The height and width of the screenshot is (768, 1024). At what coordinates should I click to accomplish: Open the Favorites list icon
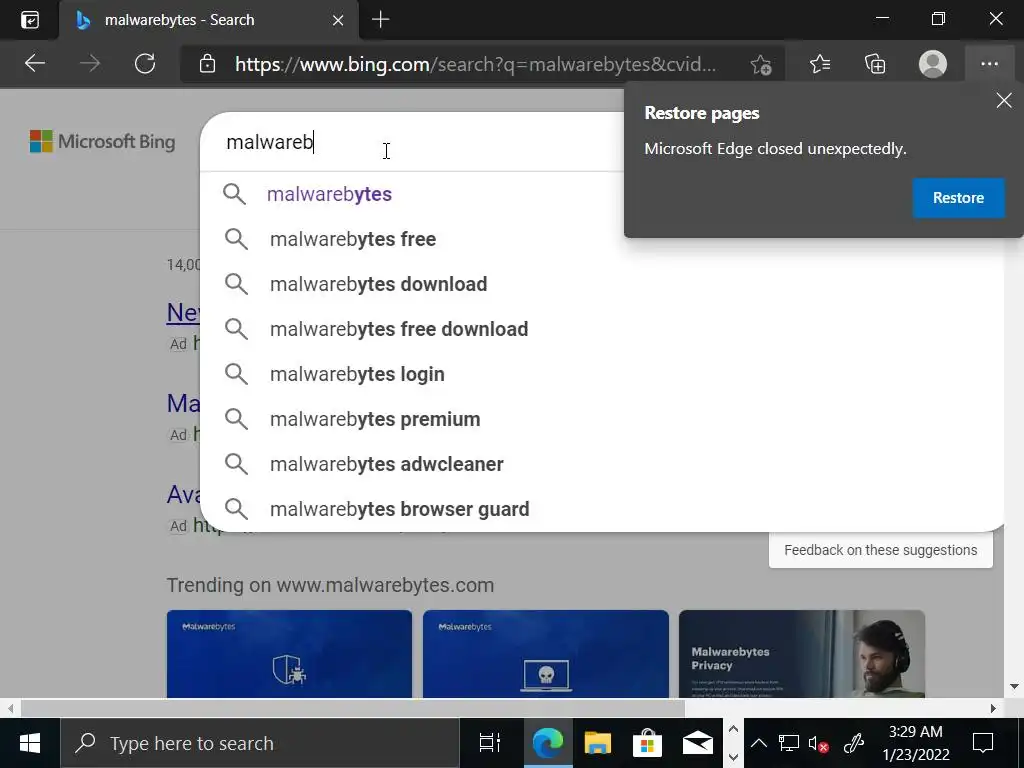[820, 64]
